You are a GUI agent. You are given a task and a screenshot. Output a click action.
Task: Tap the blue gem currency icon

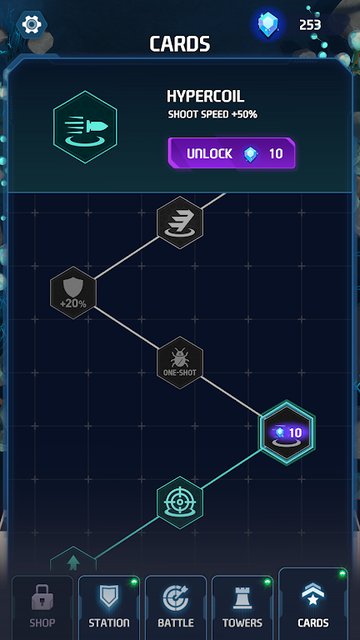click(x=267, y=24)
